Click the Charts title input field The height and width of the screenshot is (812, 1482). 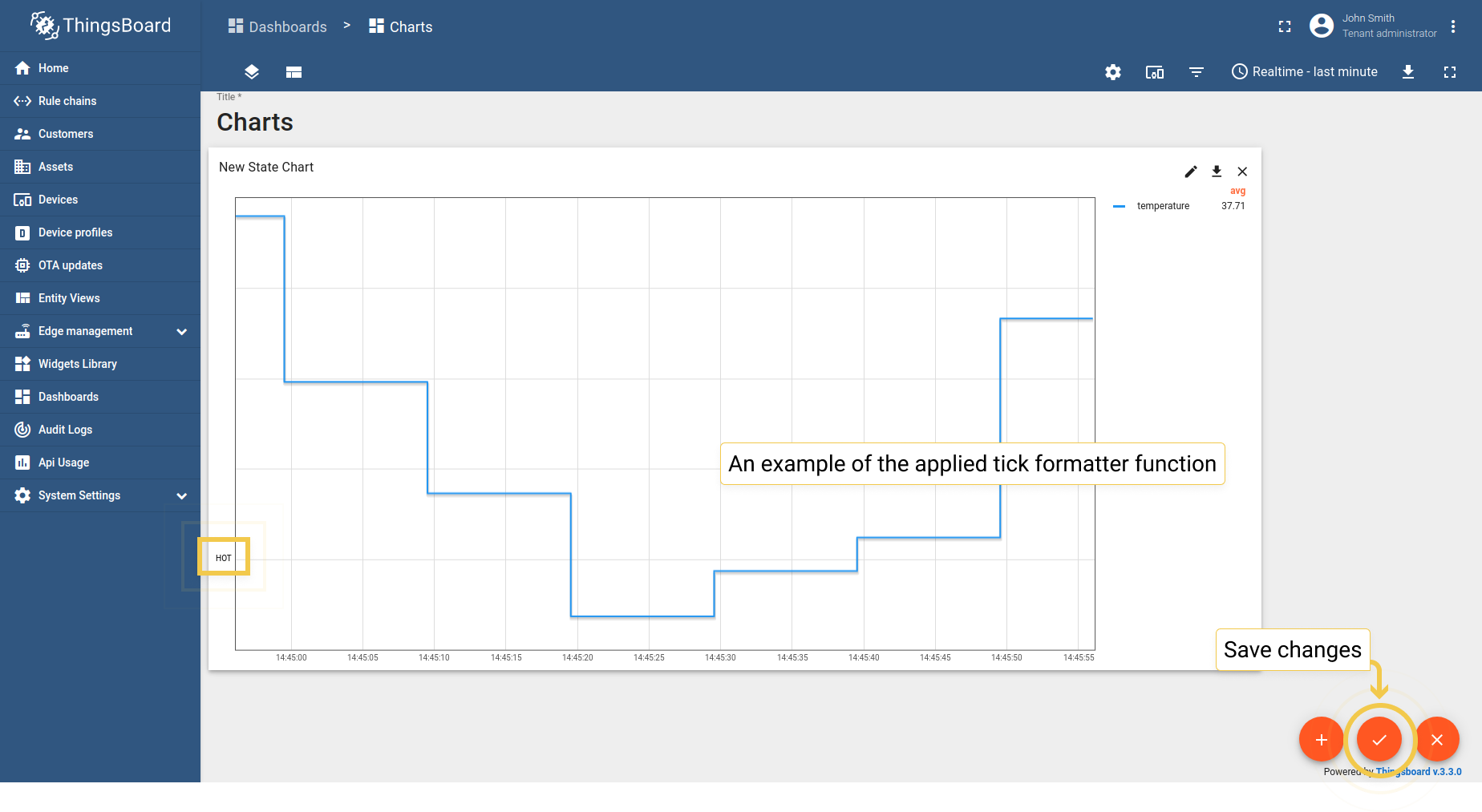(x=255, y=122)
